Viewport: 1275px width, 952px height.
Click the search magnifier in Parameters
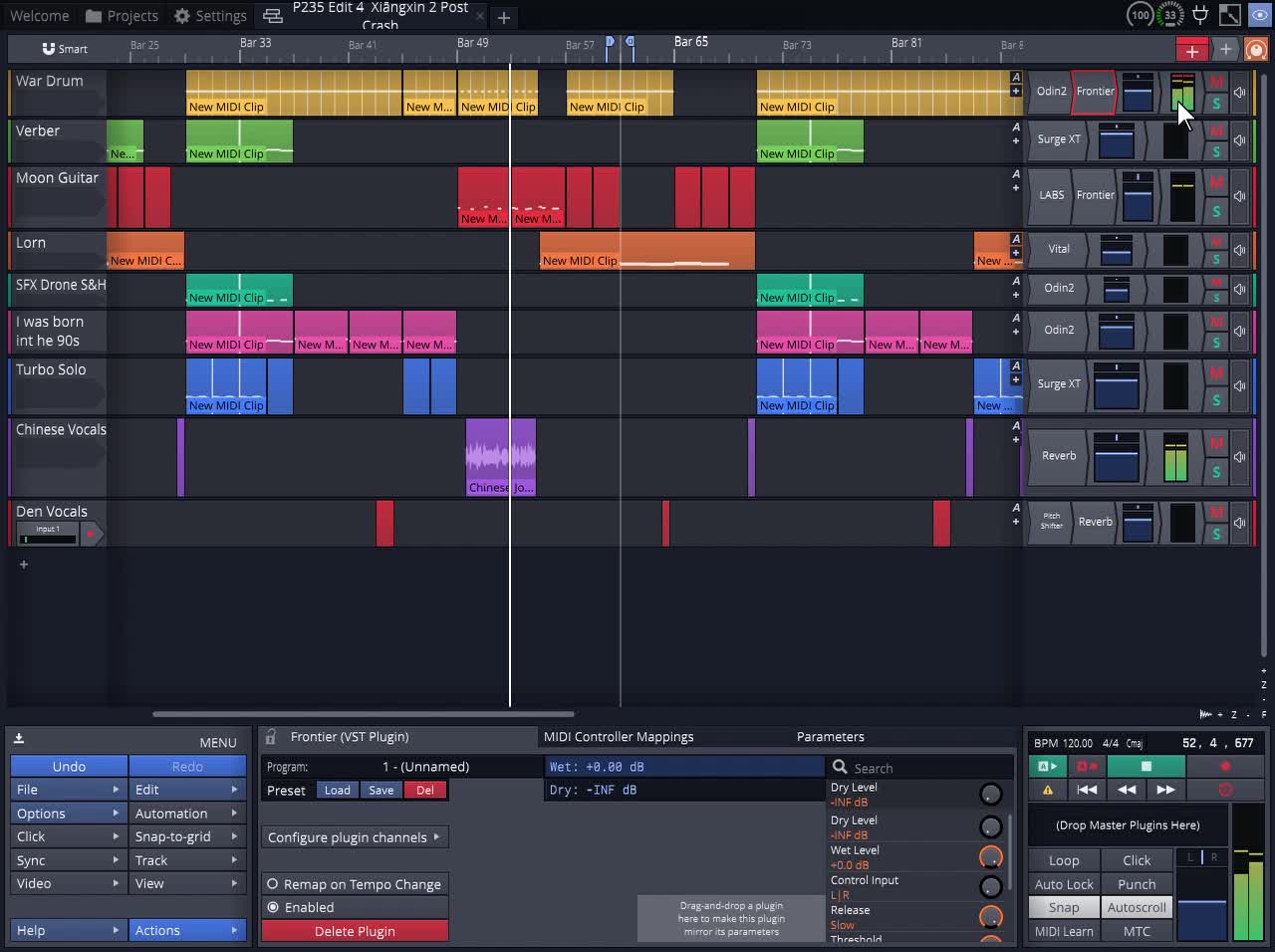tap(840, 767)
